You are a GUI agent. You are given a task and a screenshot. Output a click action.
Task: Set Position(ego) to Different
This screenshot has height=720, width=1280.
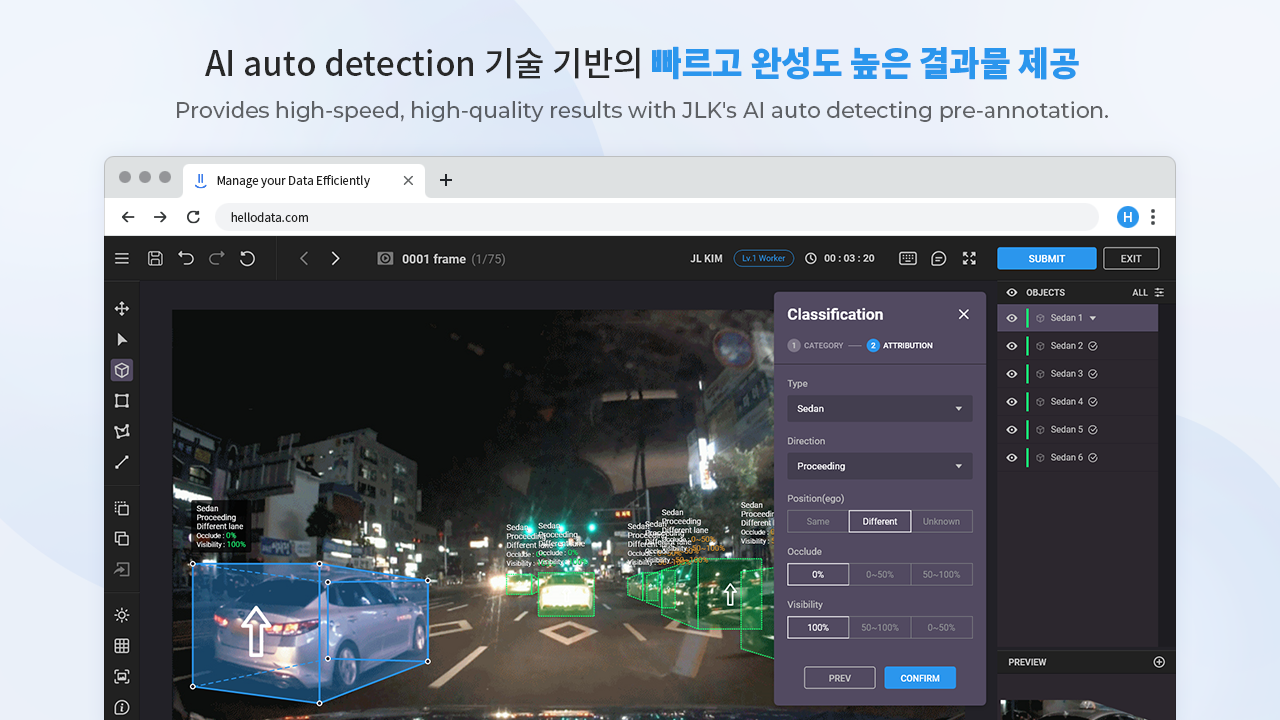[x=880, y=521]
